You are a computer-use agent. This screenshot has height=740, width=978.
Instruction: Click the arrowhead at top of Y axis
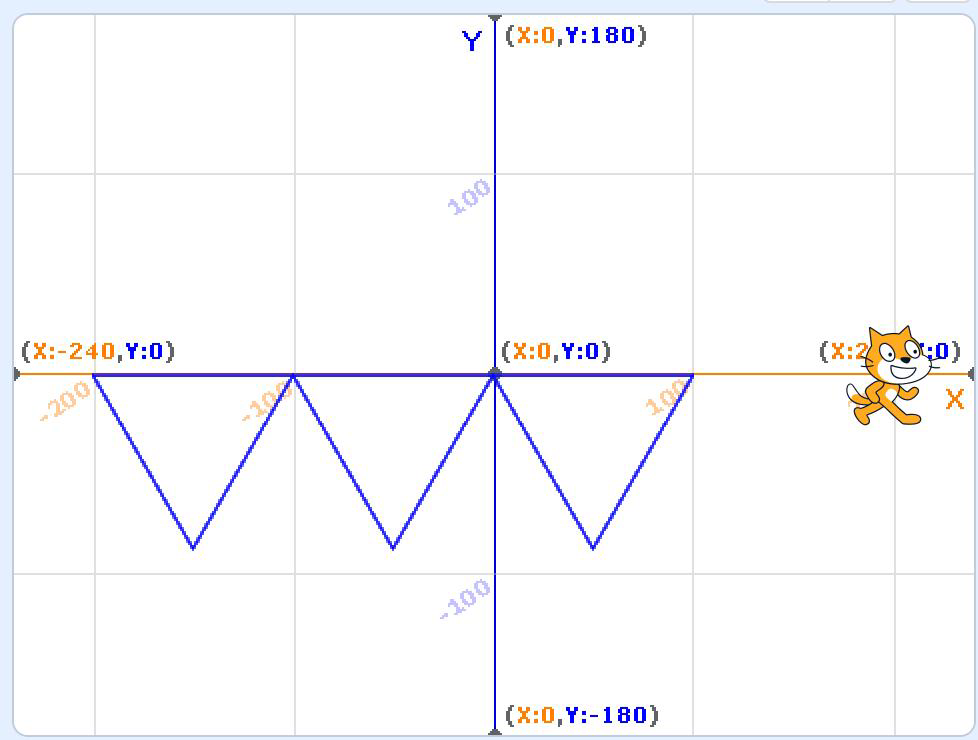pos(495,19)
